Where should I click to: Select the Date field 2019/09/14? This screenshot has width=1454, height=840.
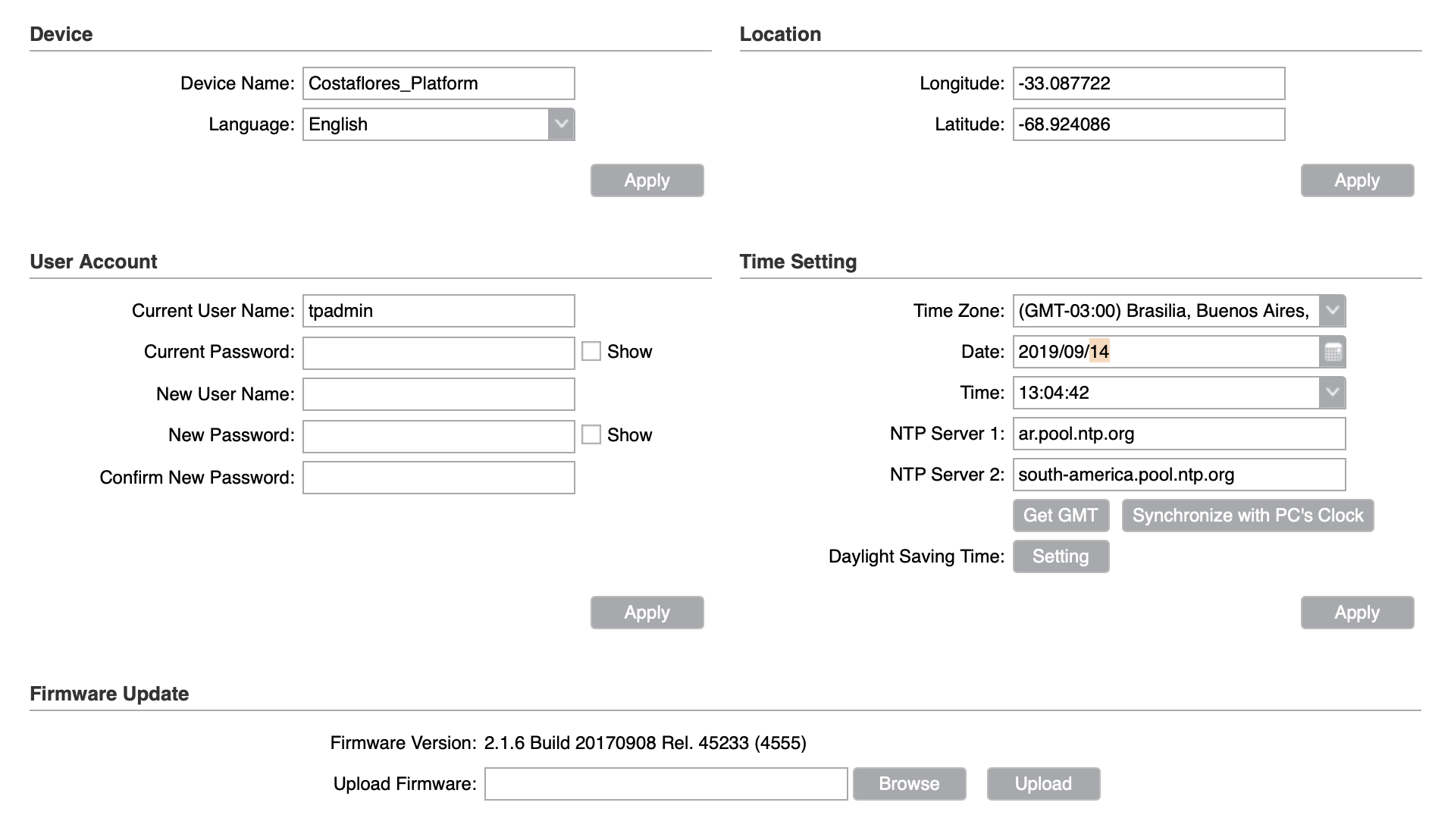pos(1166,352)
